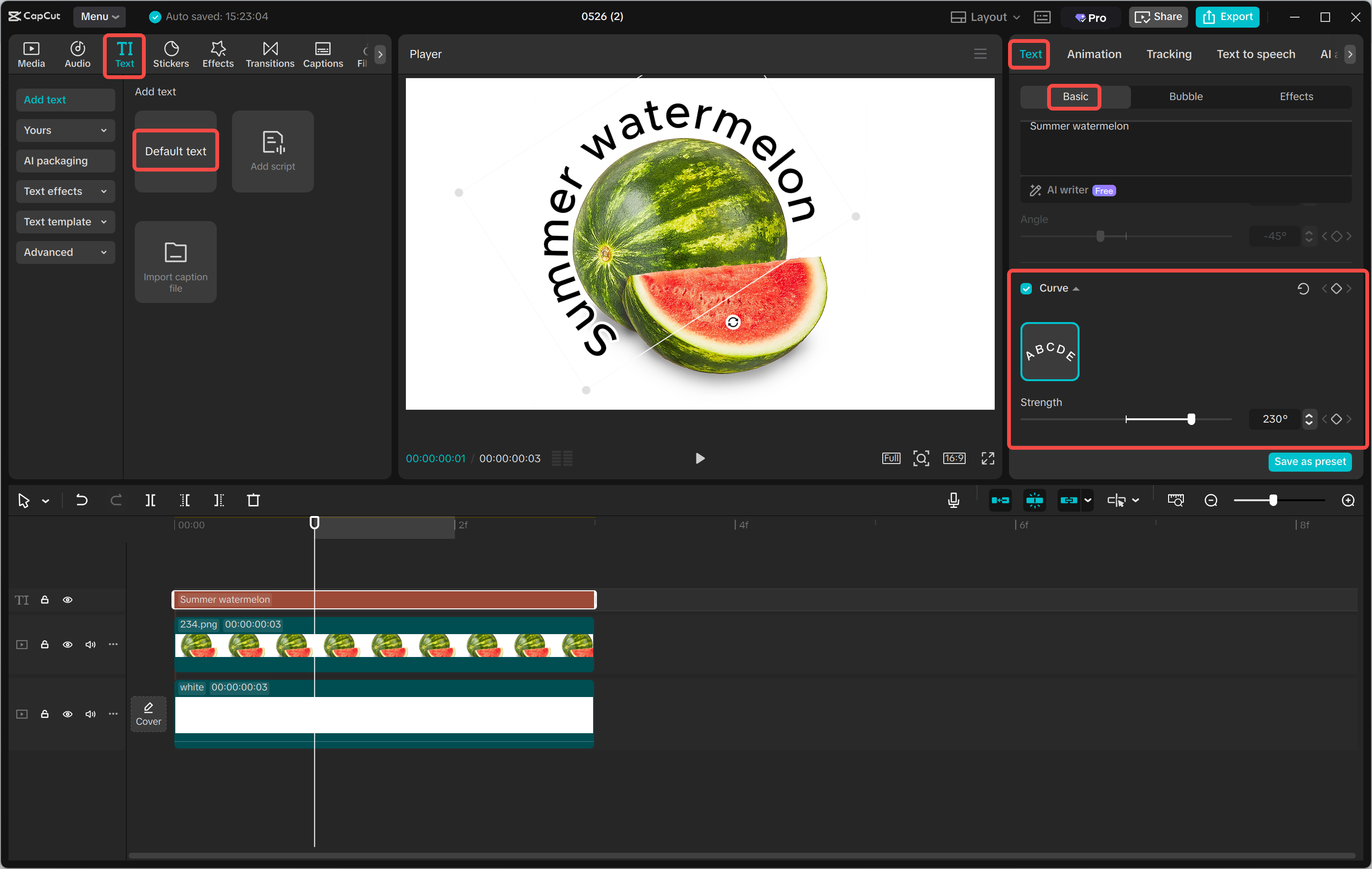1372x869 pixels.
Task: Disable the Curve effect checkbox
Action: coord(1026,288)
